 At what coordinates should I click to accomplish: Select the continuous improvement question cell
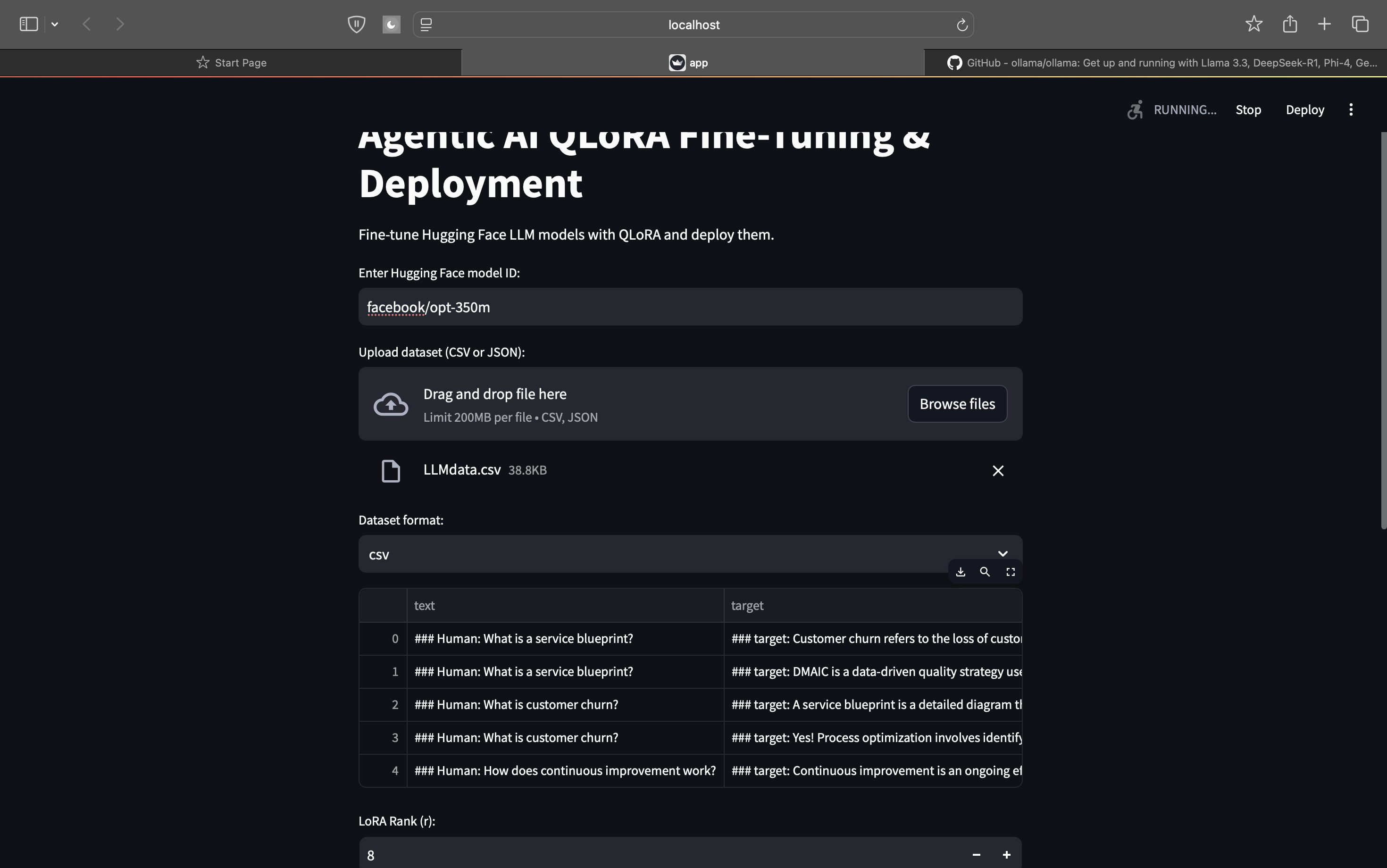point(566,770)
